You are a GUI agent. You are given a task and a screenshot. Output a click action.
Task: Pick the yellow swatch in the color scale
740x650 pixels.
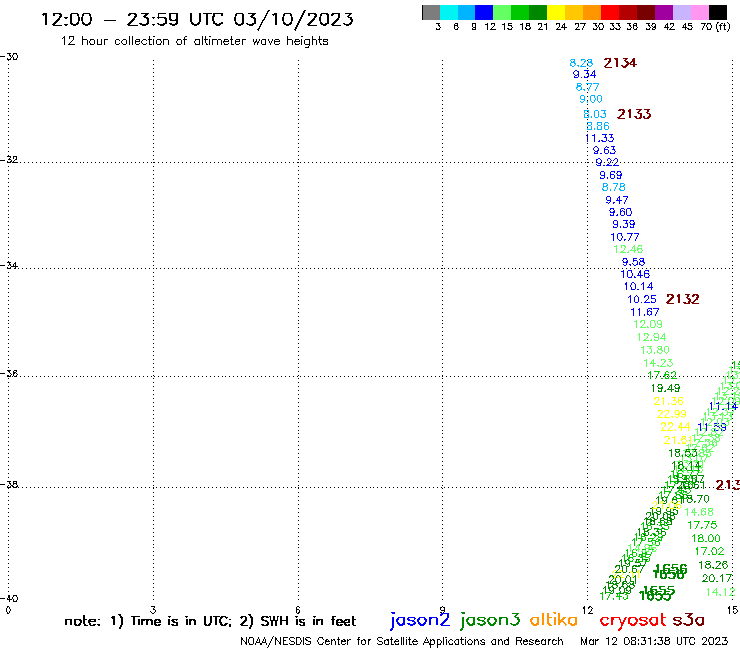click(x=556, y=12)
